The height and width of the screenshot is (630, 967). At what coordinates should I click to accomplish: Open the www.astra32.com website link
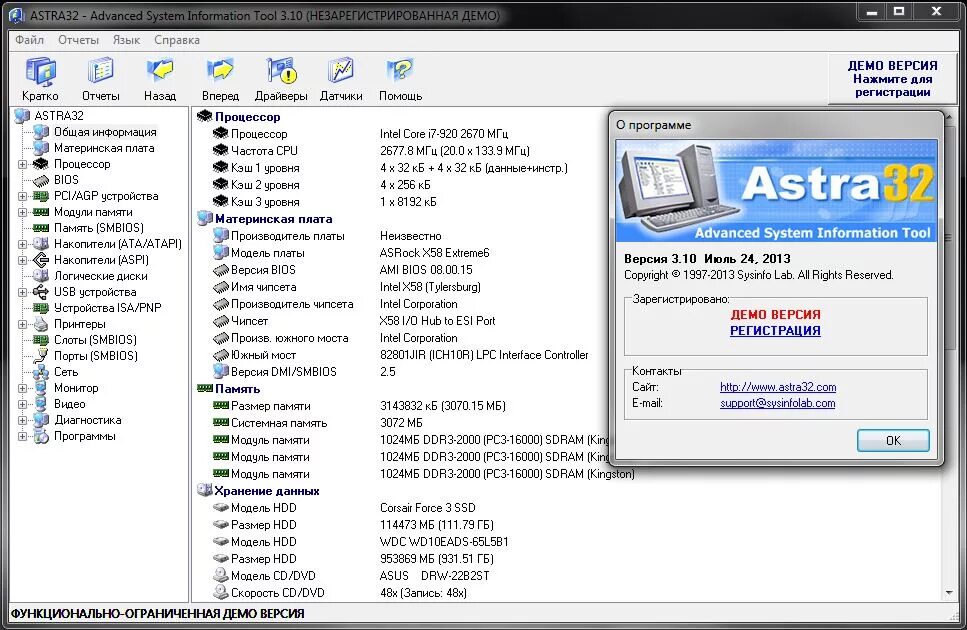(779, 387)
